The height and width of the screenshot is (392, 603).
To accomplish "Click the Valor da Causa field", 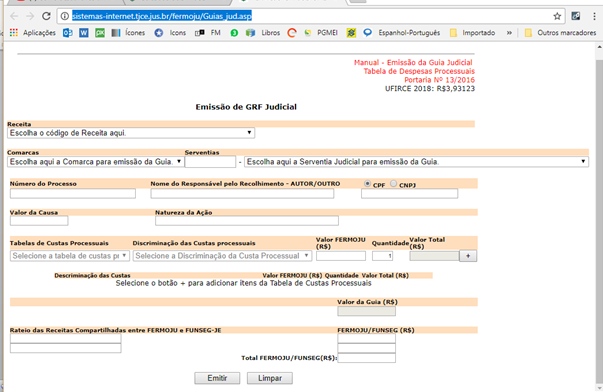I will click(x=39, y=221).
